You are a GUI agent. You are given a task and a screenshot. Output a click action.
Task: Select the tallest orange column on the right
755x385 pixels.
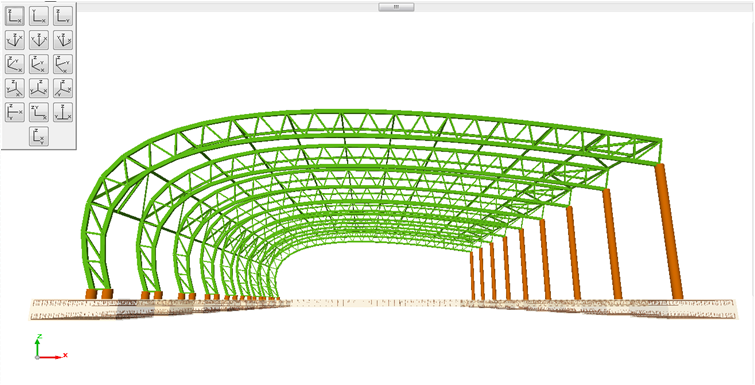pos(669,231)
